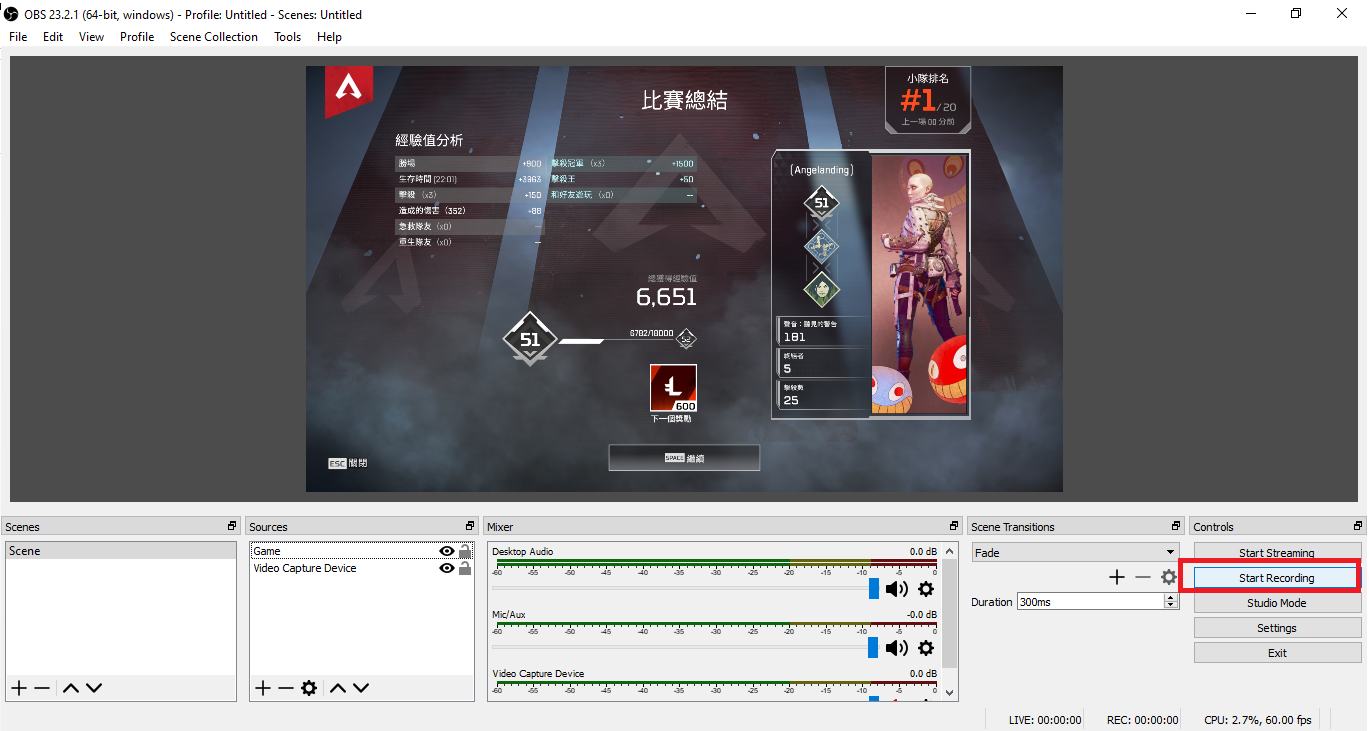This screenshot has width=1369, height=731.
Task: Click Desktop Audio label in Mixer
Action: (522, 552)
